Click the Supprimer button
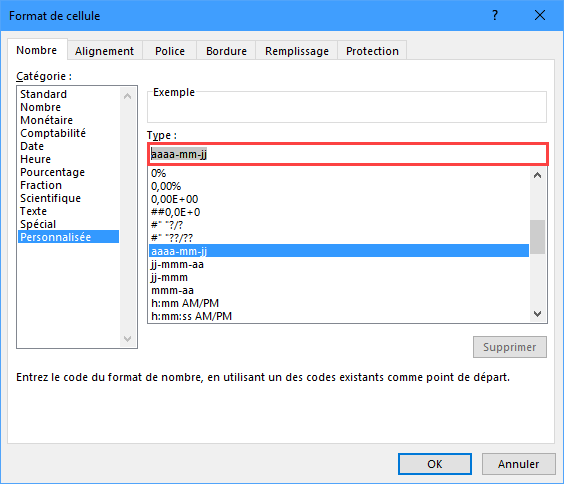564x484 pixels. tap(510, 347)
